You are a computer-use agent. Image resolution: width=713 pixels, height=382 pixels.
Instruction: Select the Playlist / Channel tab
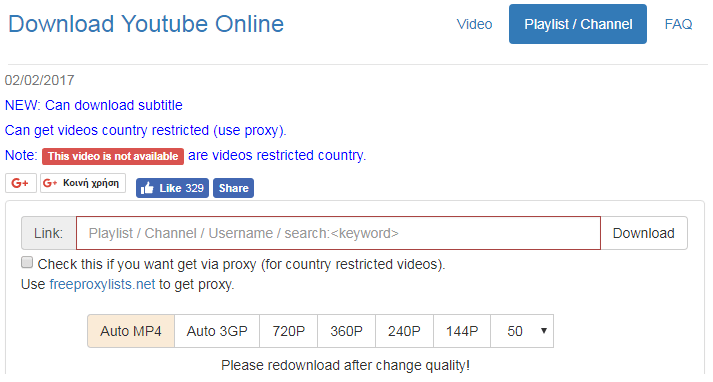(x=578, y=24)
